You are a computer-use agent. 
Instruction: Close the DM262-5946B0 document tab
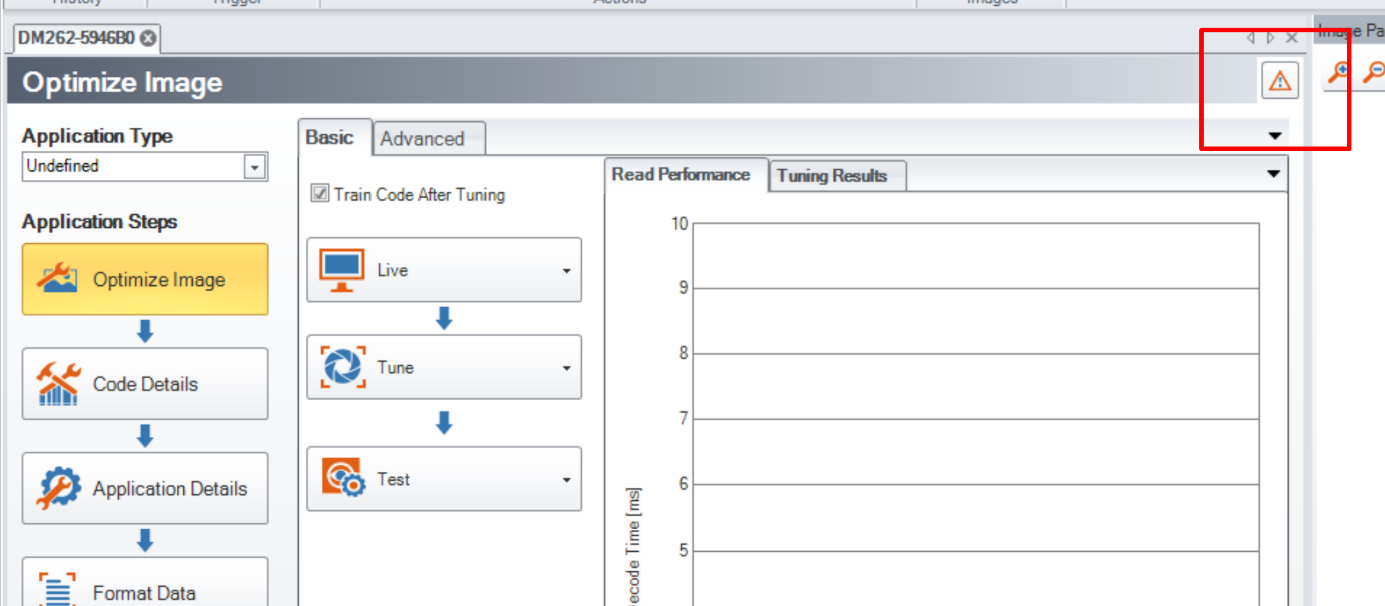pyautogui.click(x=148, y=39)
